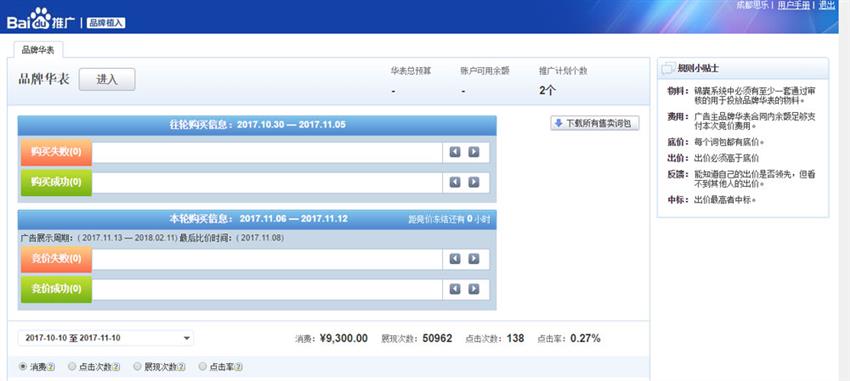Click the 推广计划个数 2个 value
This screenshot has width=850, height=381.
(x=547, y=91)
